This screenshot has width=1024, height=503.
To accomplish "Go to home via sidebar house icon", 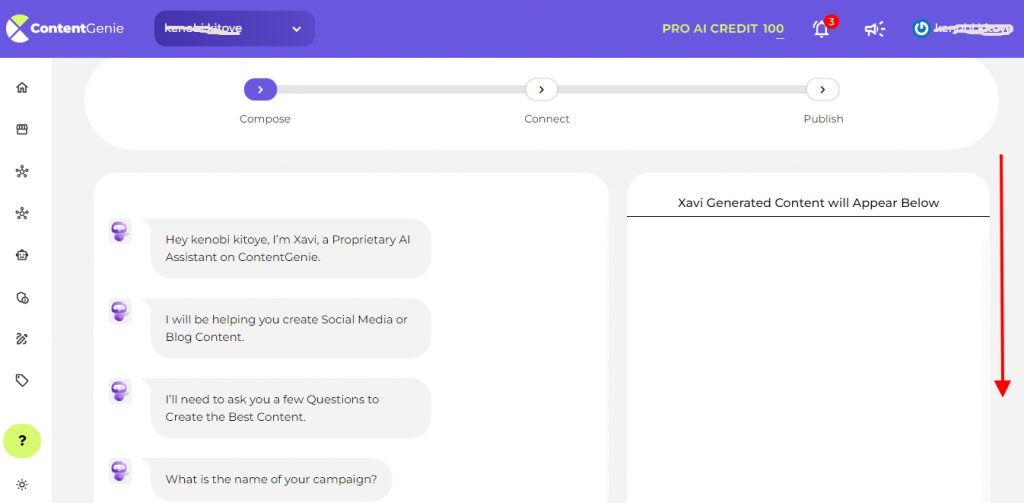I will (x=22, y=88).
